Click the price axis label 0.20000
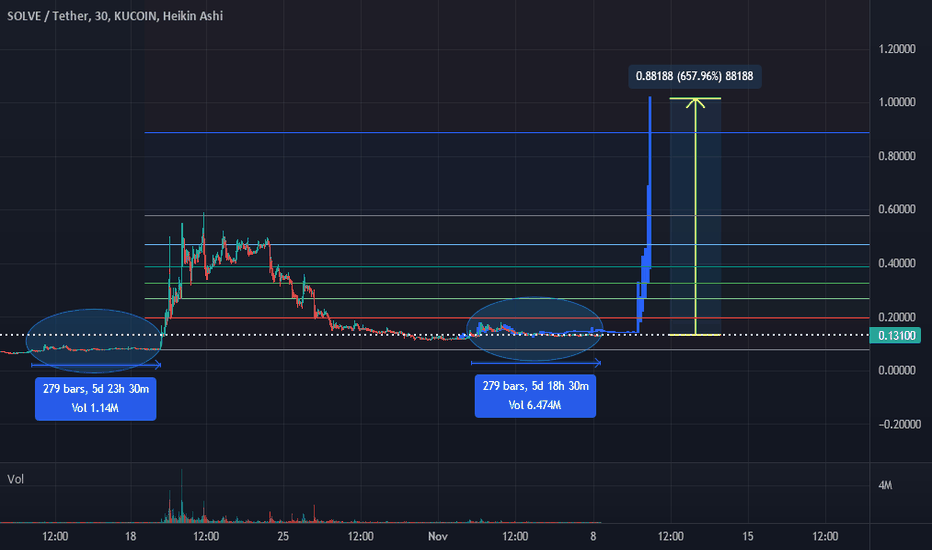Screen dimensions: 932x550 (x=897, y=317)
